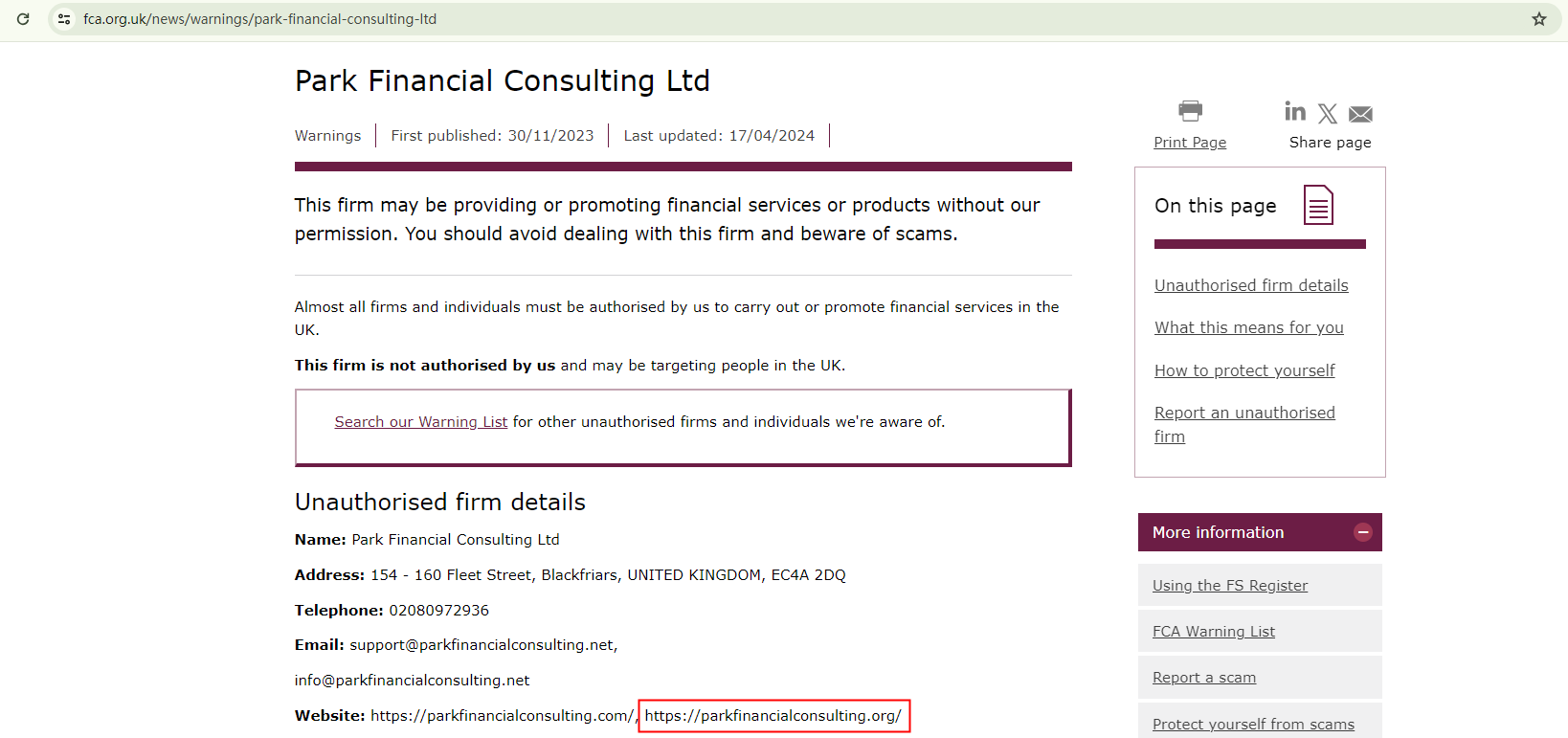Click the On this page document icon
The height and width of the screenshot is (738, 1568).
pyautogui.click(x=1318, y=205)
